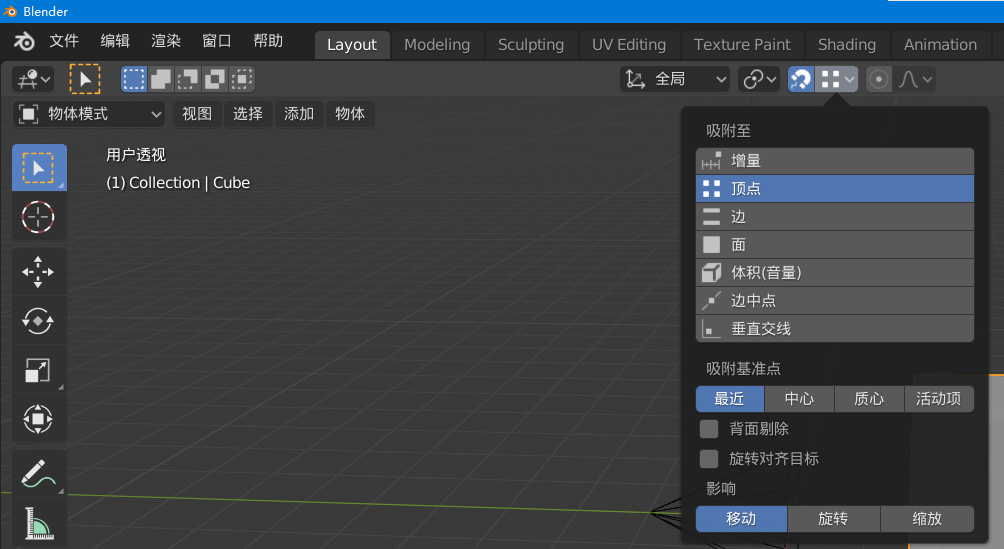The width and height of the screenshot is (1004, 549).
Task: Select the rotate tool
Action: tap(38, 321)
